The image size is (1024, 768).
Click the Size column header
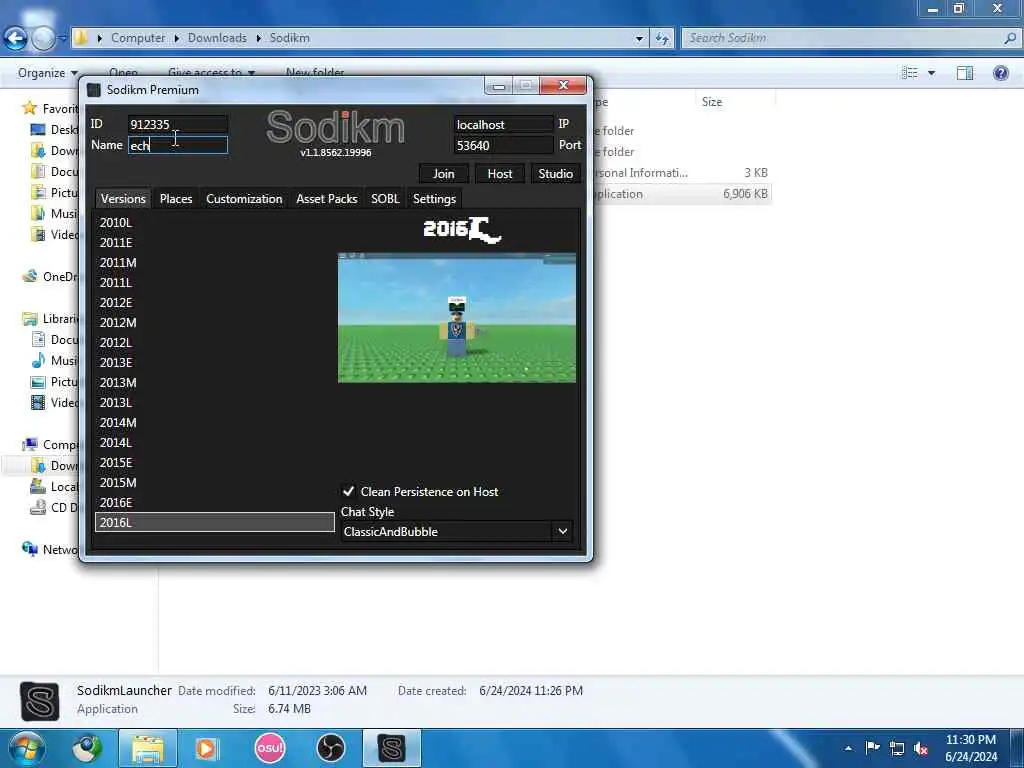tap(735, 102)
